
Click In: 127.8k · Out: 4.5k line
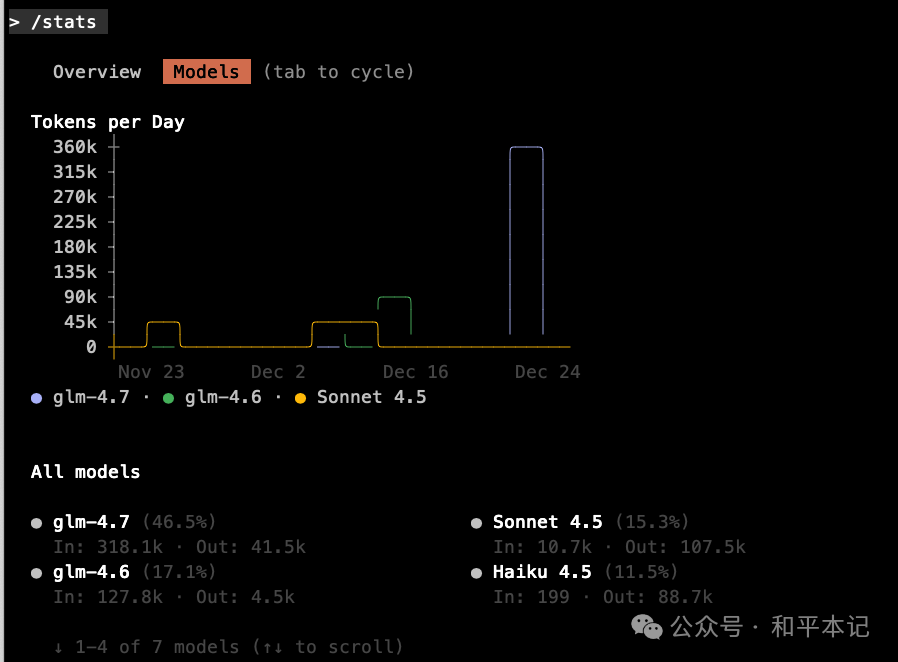click(x=174, y=597)
